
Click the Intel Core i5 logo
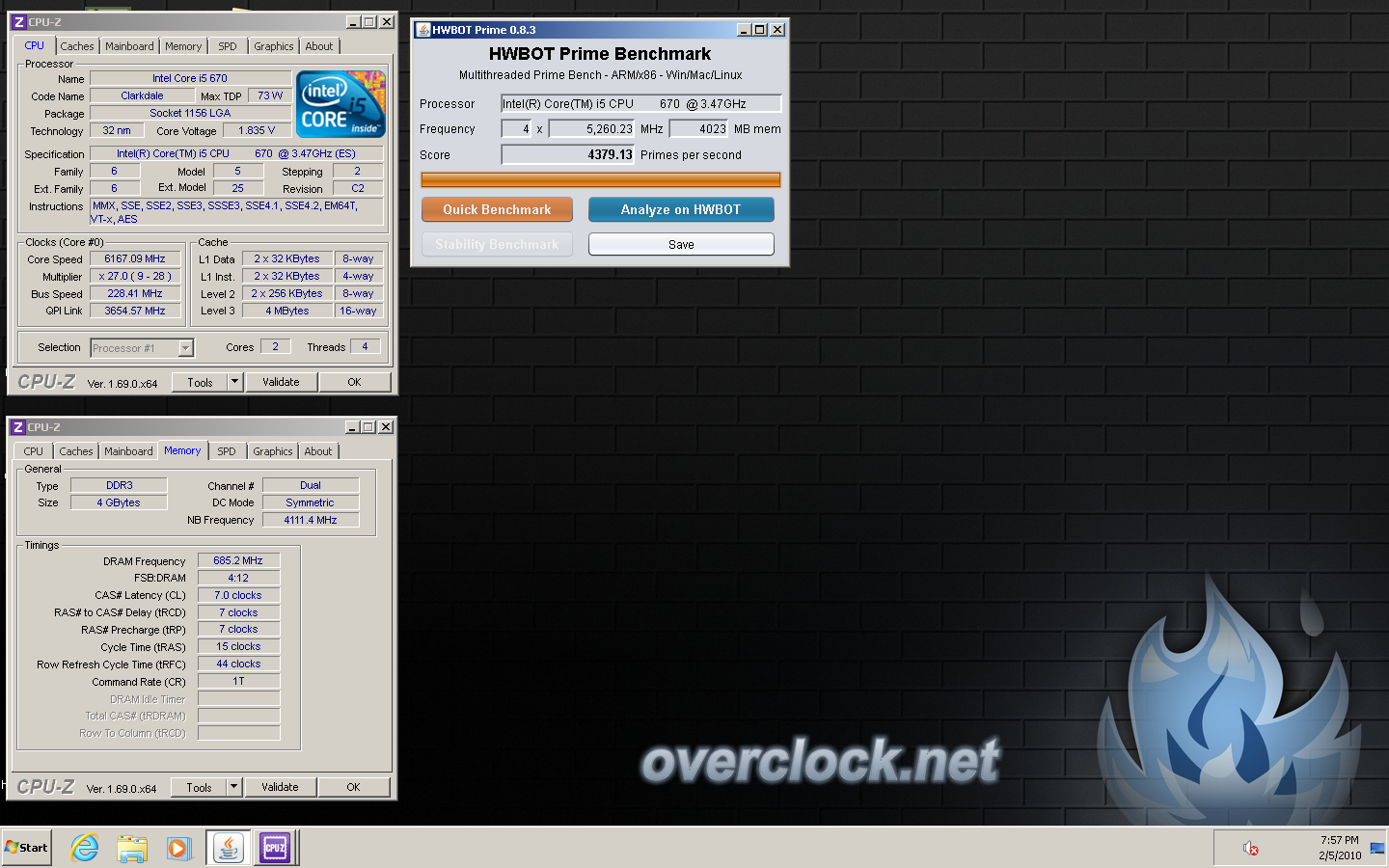point(340,103)
